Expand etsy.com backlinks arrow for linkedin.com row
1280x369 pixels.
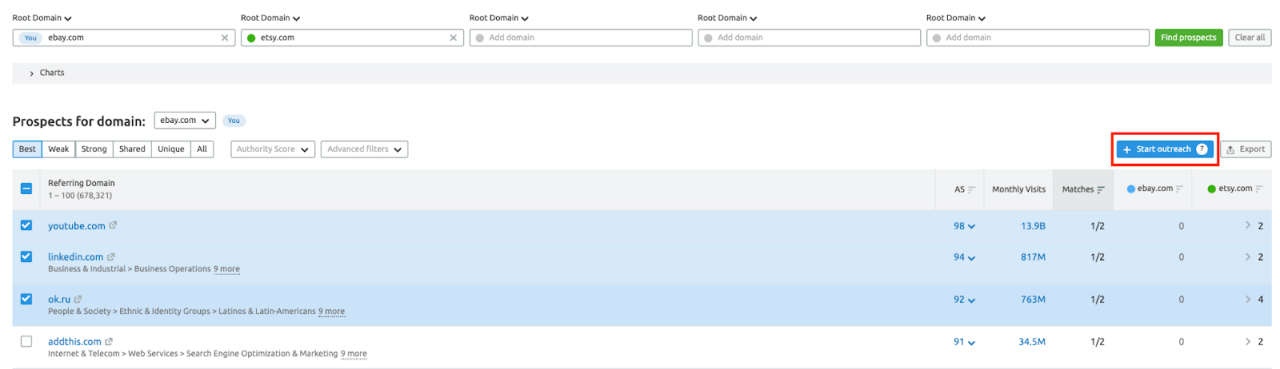[x=1248, y=257]
